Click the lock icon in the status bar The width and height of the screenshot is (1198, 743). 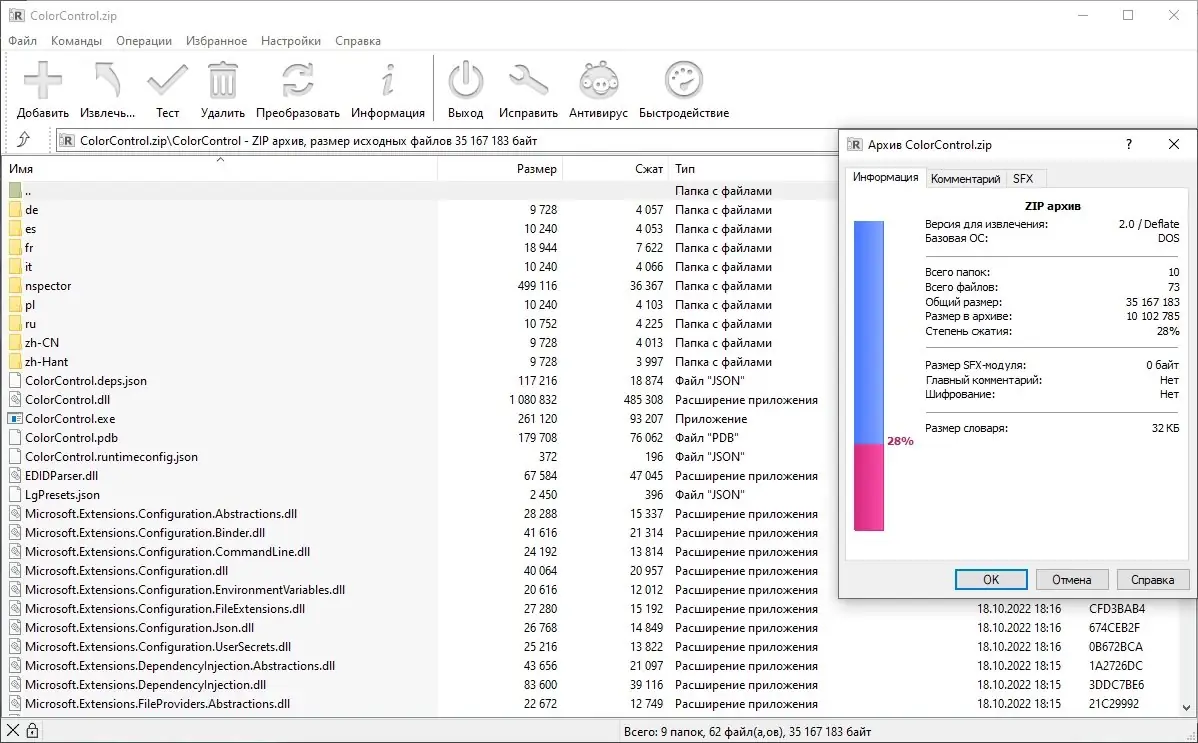click(x=33, y=729)
